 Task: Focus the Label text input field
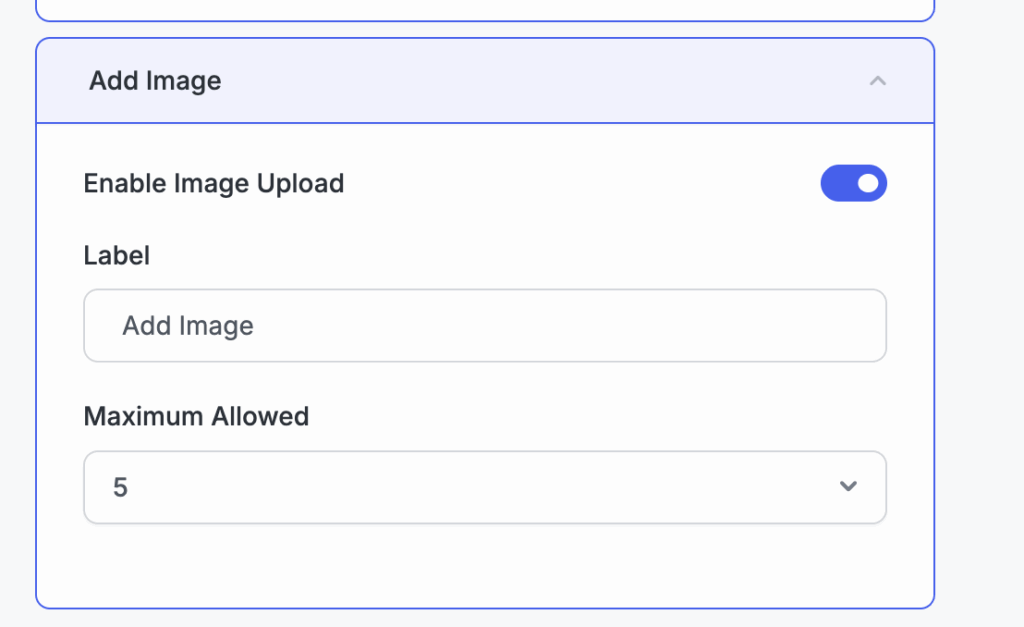point(485,326)
